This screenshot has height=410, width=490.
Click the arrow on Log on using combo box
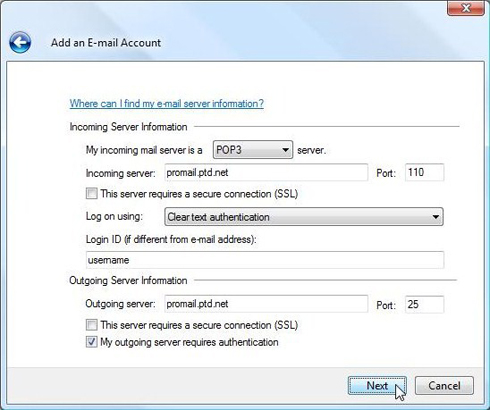pyautogui.click(x=435, y=217)
